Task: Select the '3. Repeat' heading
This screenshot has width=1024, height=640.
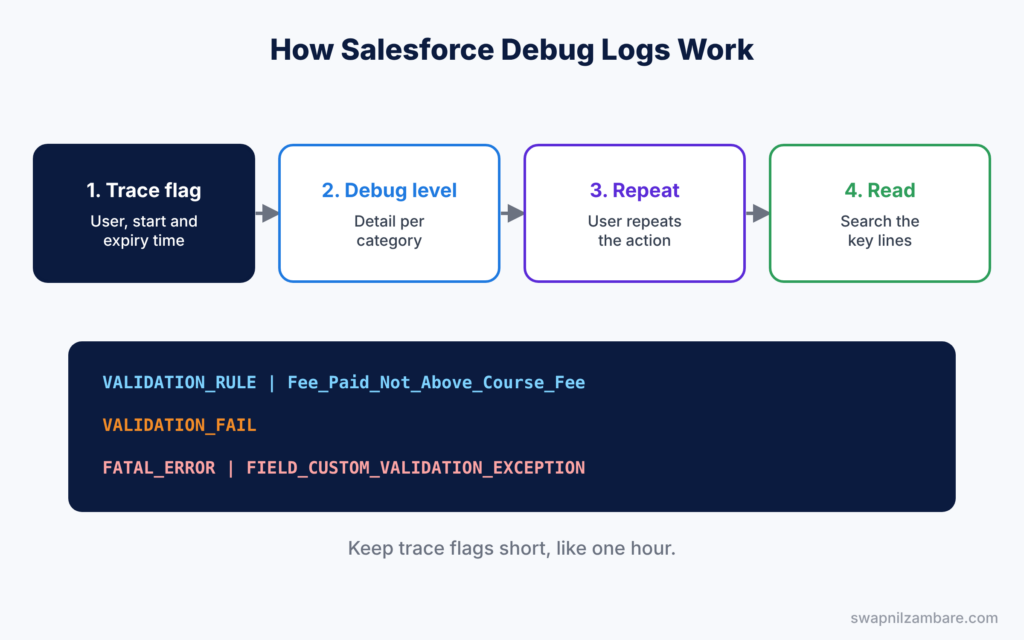Action: pos(635,190)
